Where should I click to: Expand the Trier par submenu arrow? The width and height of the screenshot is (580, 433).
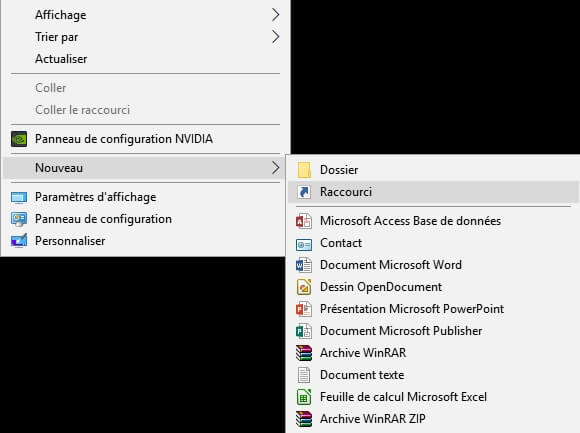point(276,37)
